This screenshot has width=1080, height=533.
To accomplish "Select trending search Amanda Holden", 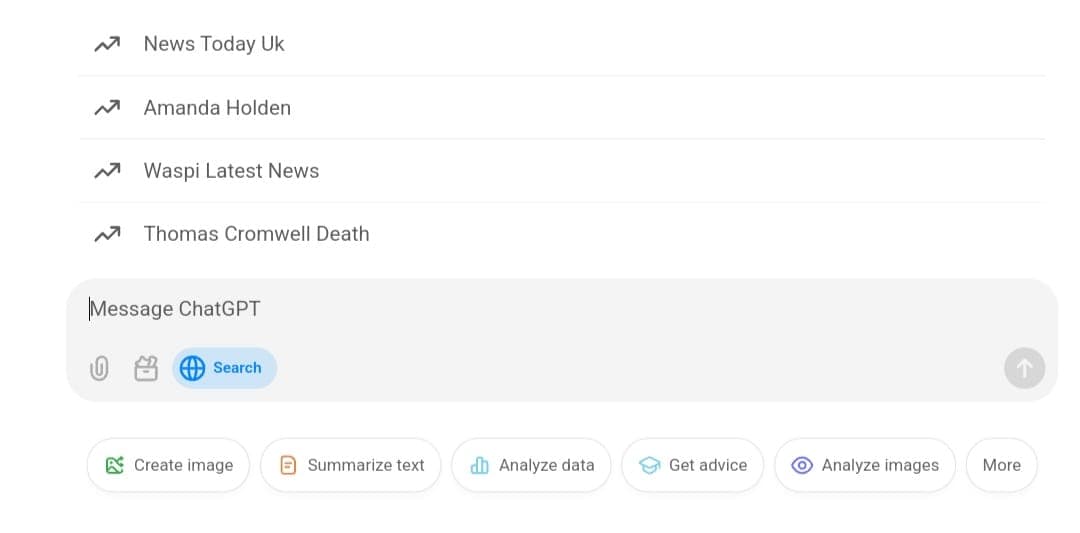I will click(x=217, y=107).
